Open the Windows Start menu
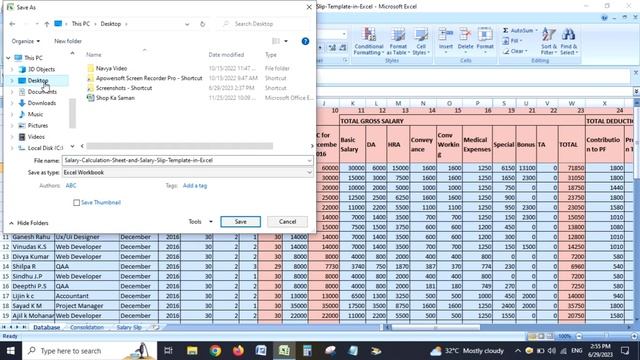 point(11,351)
